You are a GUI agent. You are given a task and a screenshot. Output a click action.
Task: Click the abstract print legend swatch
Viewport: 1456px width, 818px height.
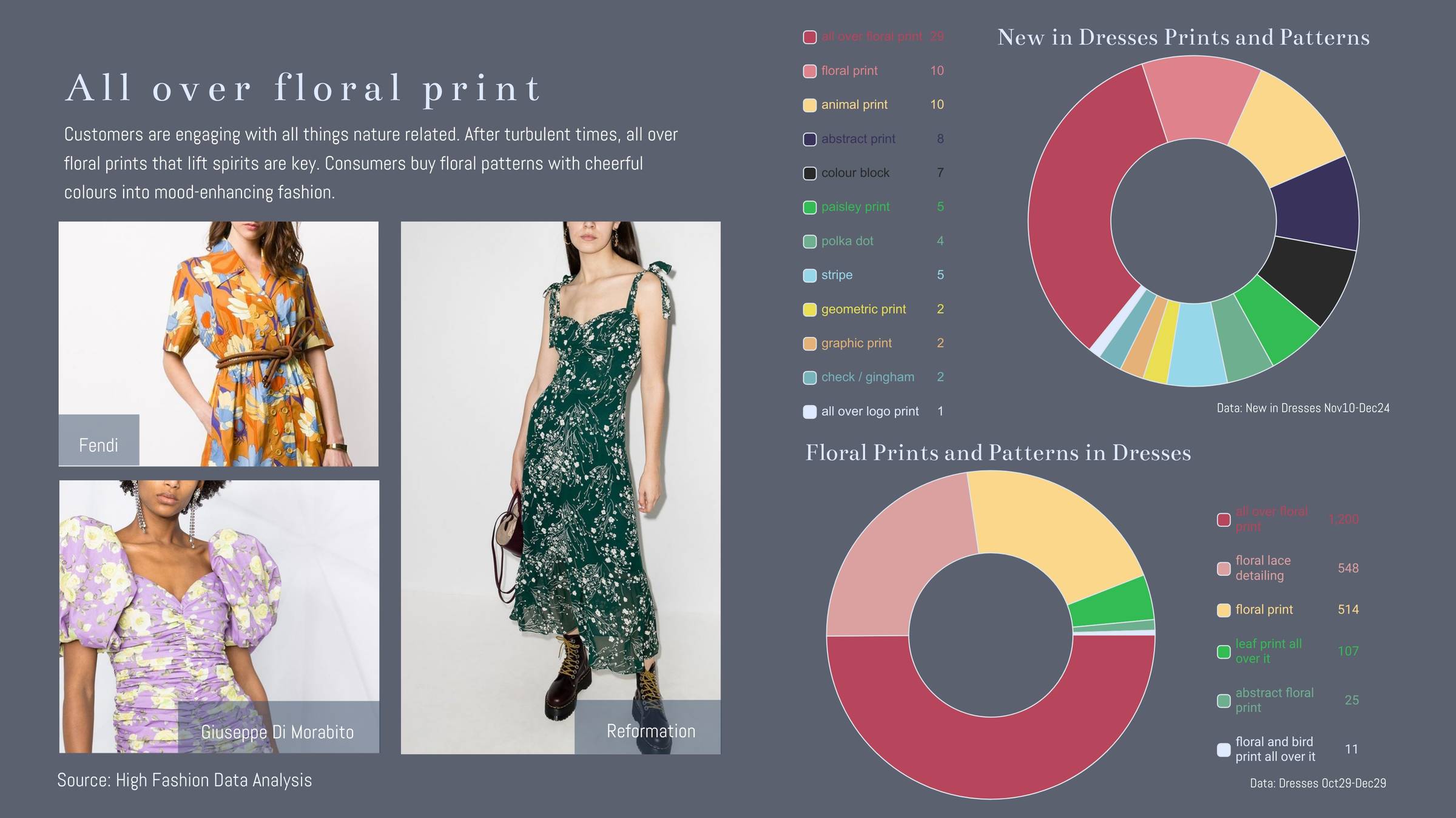[x=809, y=139]
